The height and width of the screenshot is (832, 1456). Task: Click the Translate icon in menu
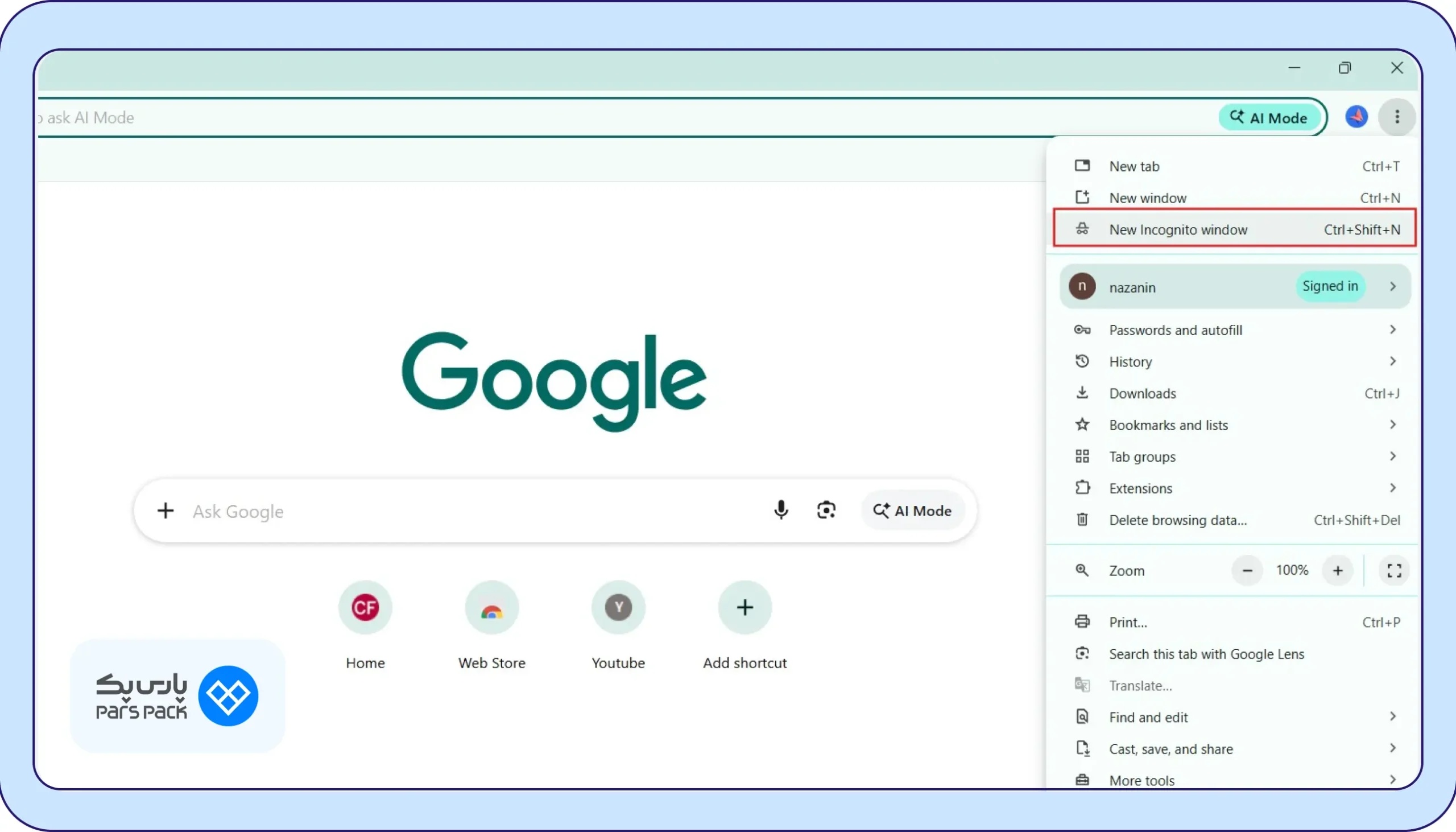click(1082, 685)
